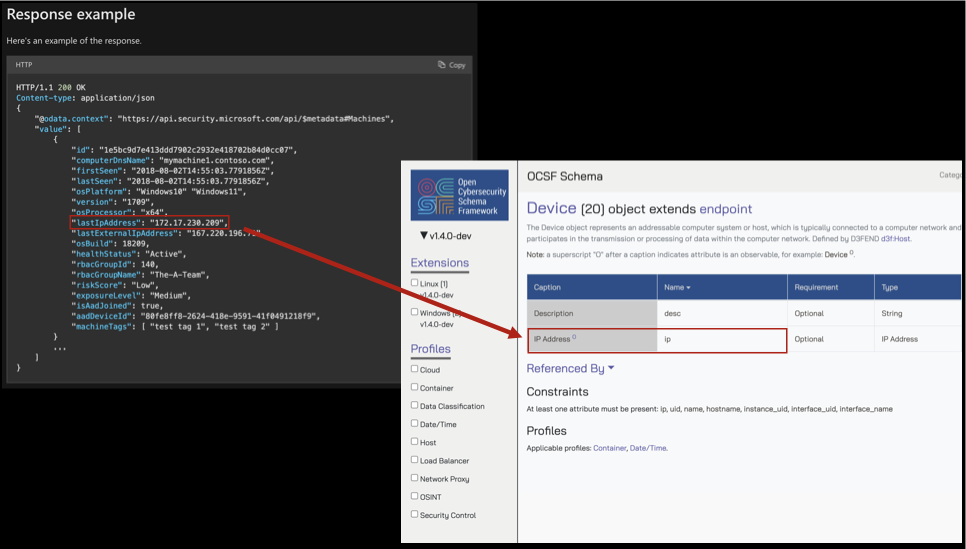
Task: Check the Host profile checkbox
Action: click(416, 442)
